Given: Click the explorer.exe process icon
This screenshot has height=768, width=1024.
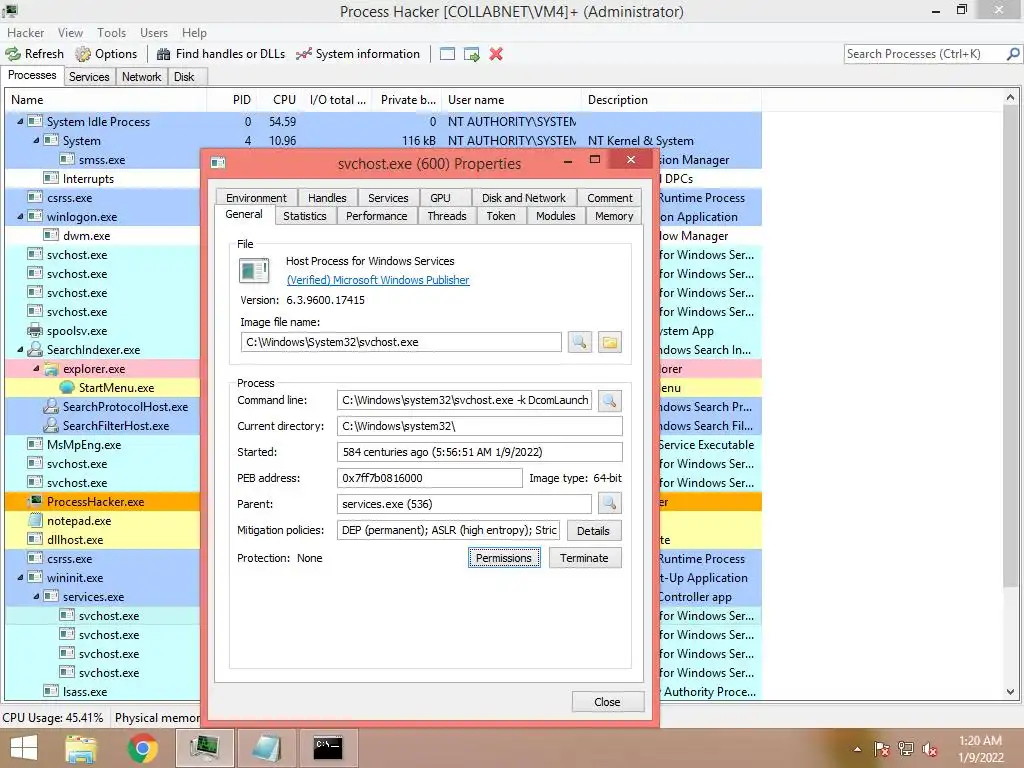Looking at the screenshot, I should tap(51, 368).
